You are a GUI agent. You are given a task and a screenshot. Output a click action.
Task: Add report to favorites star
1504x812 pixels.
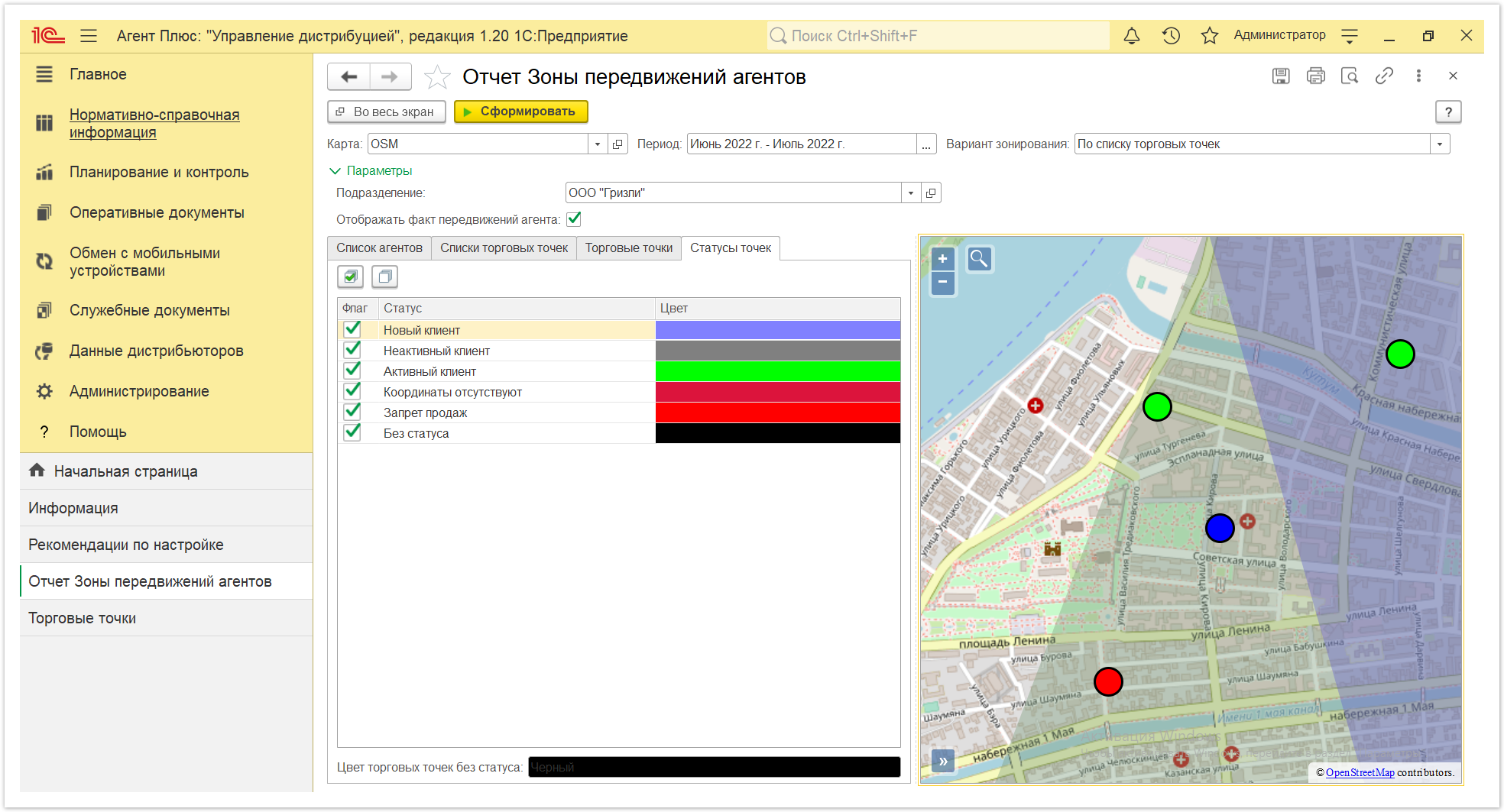[x=437, y=77]
